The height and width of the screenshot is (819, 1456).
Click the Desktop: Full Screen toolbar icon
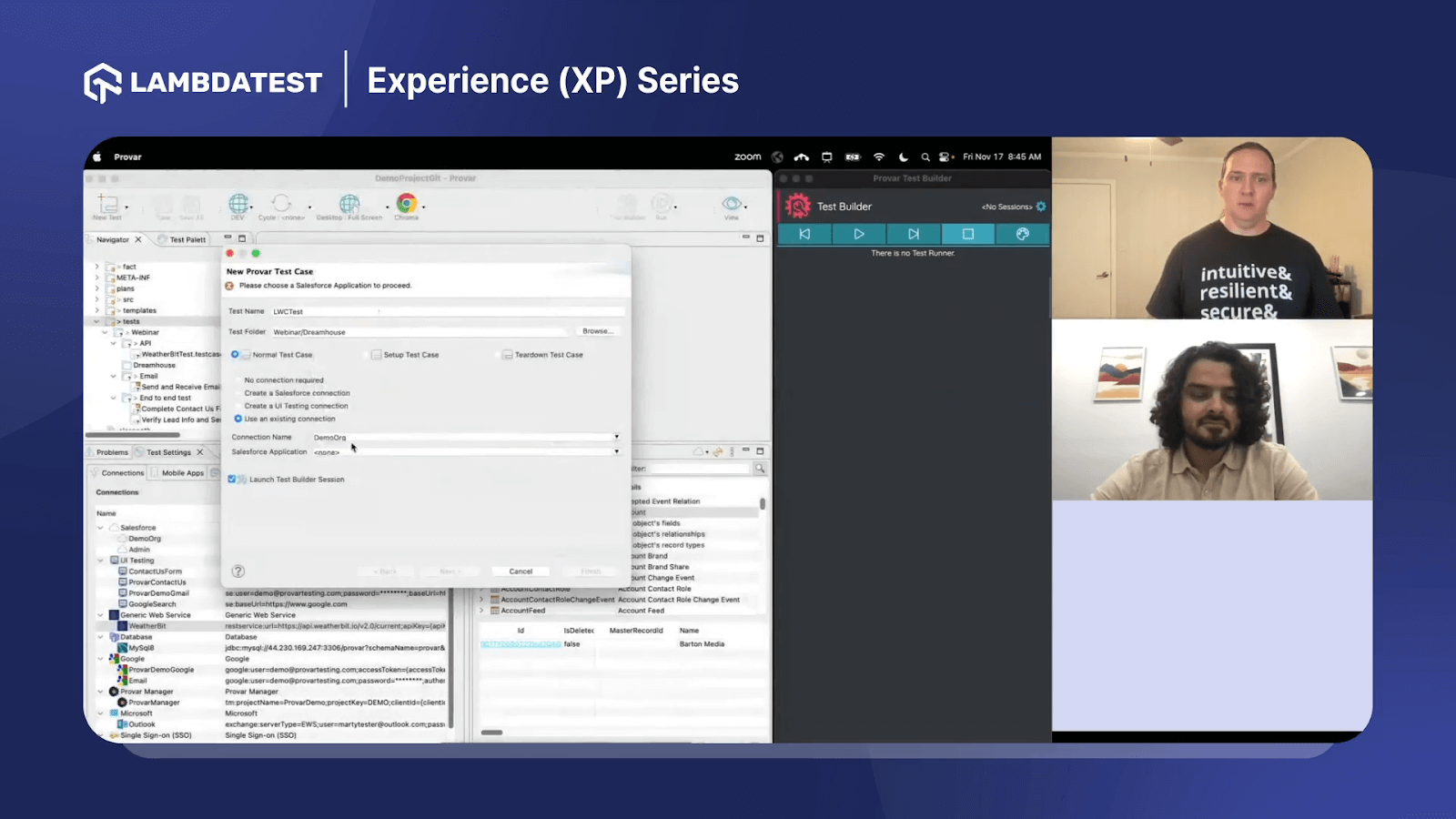[x=350, y=205]
